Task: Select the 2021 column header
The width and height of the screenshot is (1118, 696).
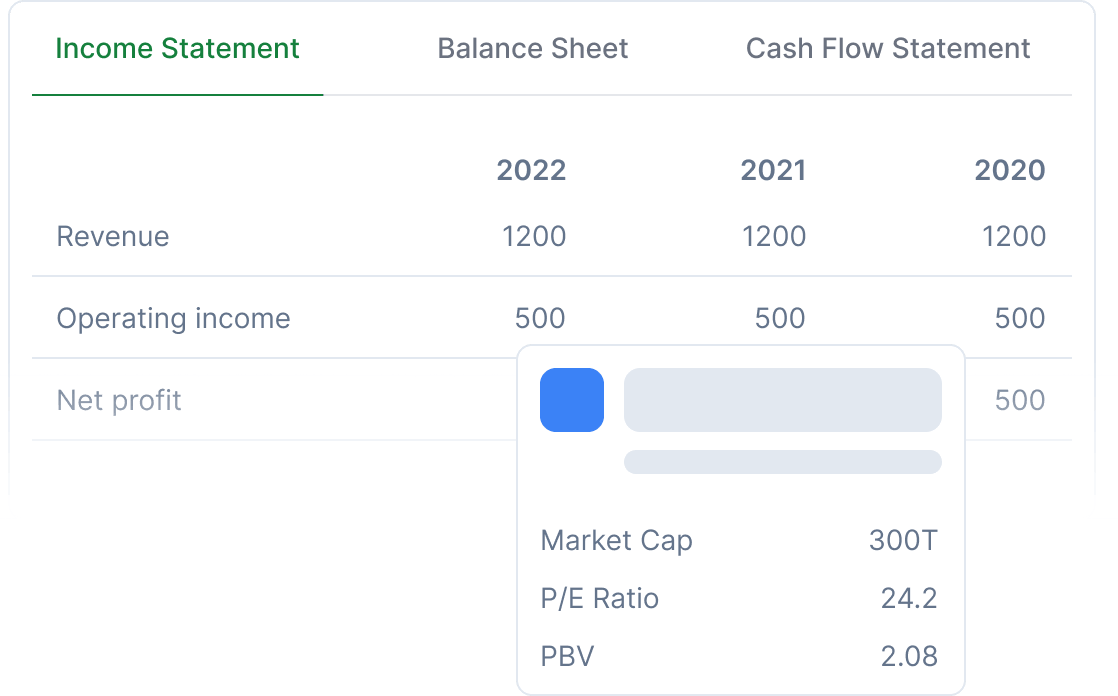Action: [x=773, y=170]
